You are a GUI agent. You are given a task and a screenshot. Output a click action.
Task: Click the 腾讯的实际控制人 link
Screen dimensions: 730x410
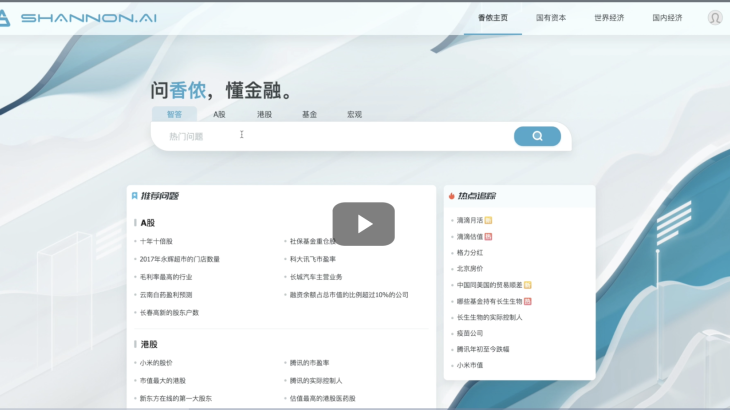pos(316,380)
